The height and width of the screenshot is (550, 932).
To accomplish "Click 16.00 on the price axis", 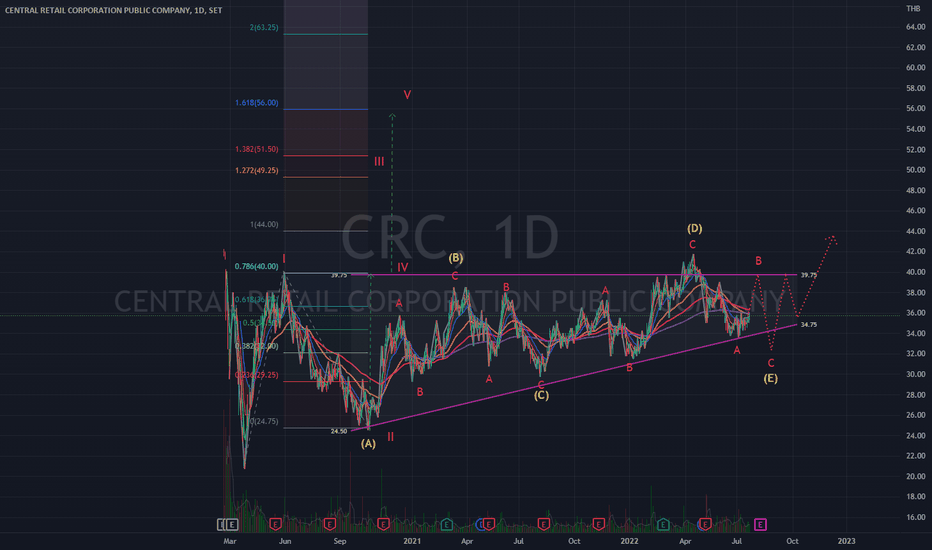I will [x=915, y=517].
